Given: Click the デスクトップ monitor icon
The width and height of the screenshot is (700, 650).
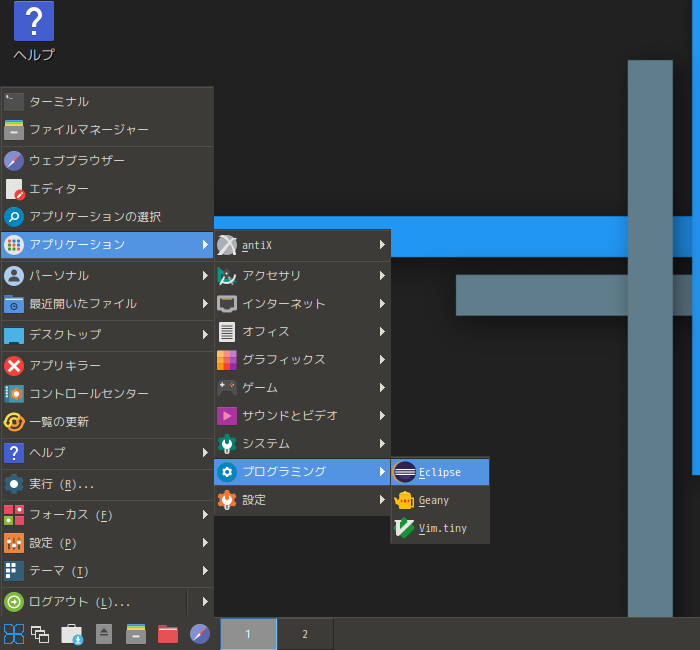Looking at the screenshot, I should click(14, 335).
